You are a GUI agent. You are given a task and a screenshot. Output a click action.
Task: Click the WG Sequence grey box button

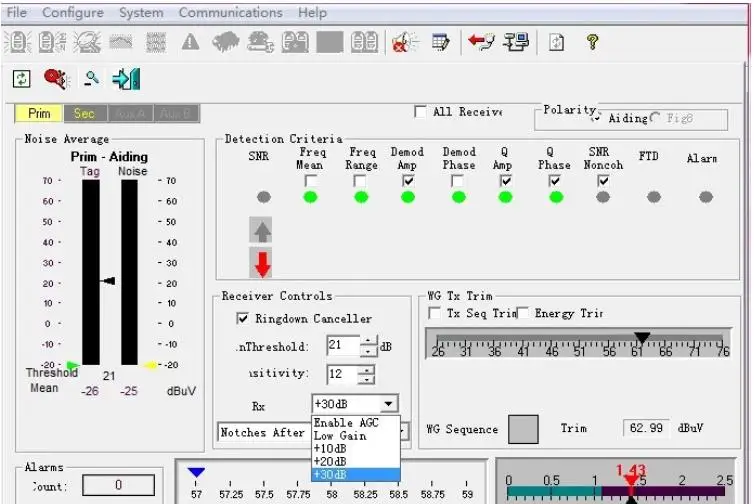coord(523,429)
